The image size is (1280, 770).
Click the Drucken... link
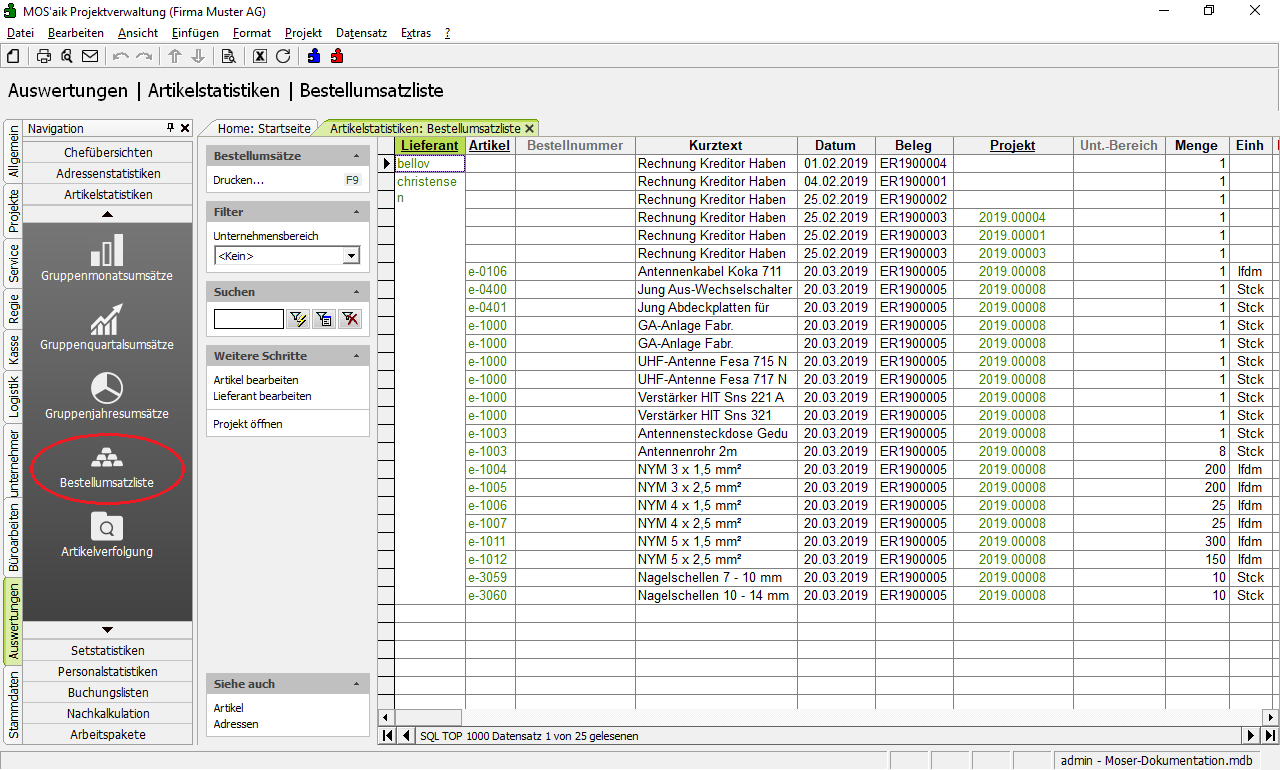click(239, 180)
